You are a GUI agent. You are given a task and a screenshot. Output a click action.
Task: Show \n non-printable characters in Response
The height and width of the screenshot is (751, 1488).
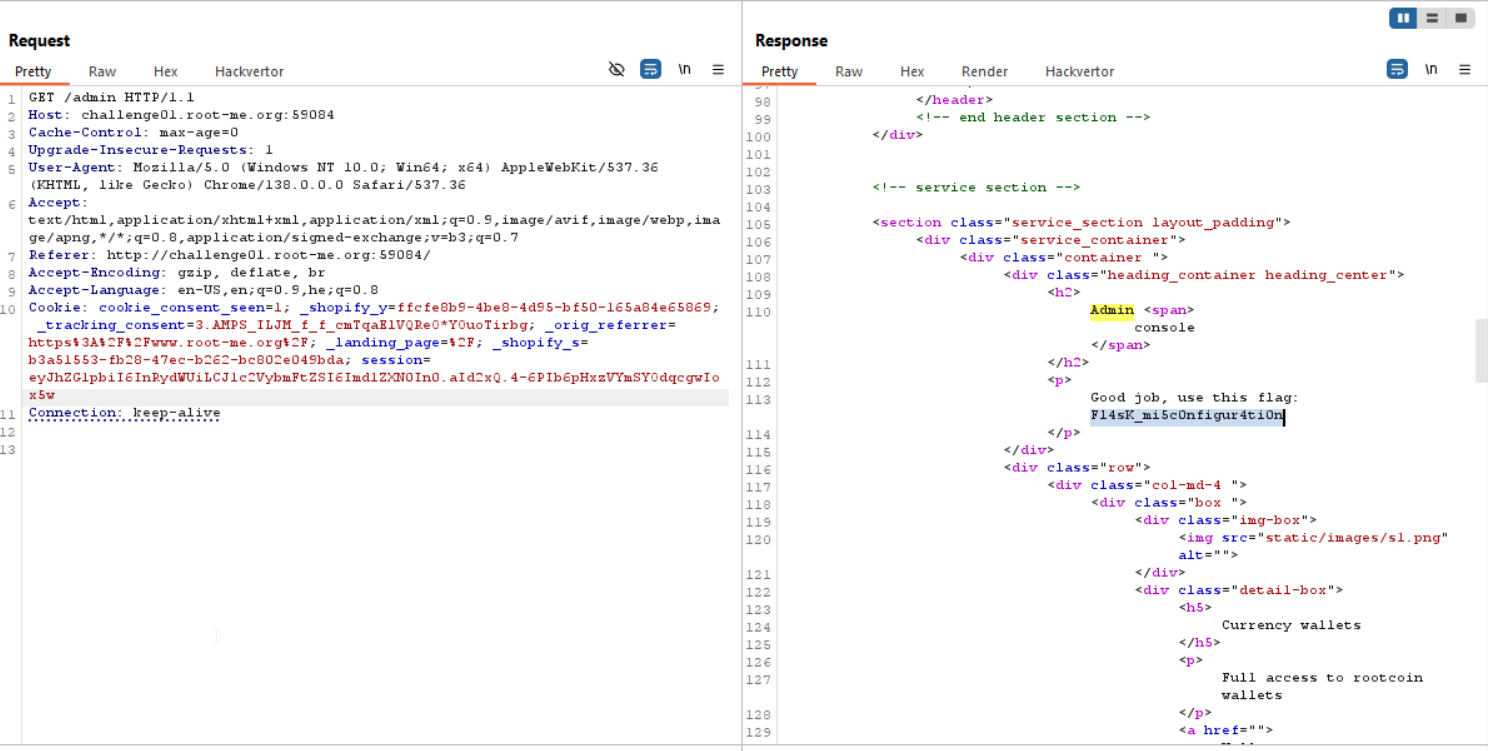[x=1431, y=69]
